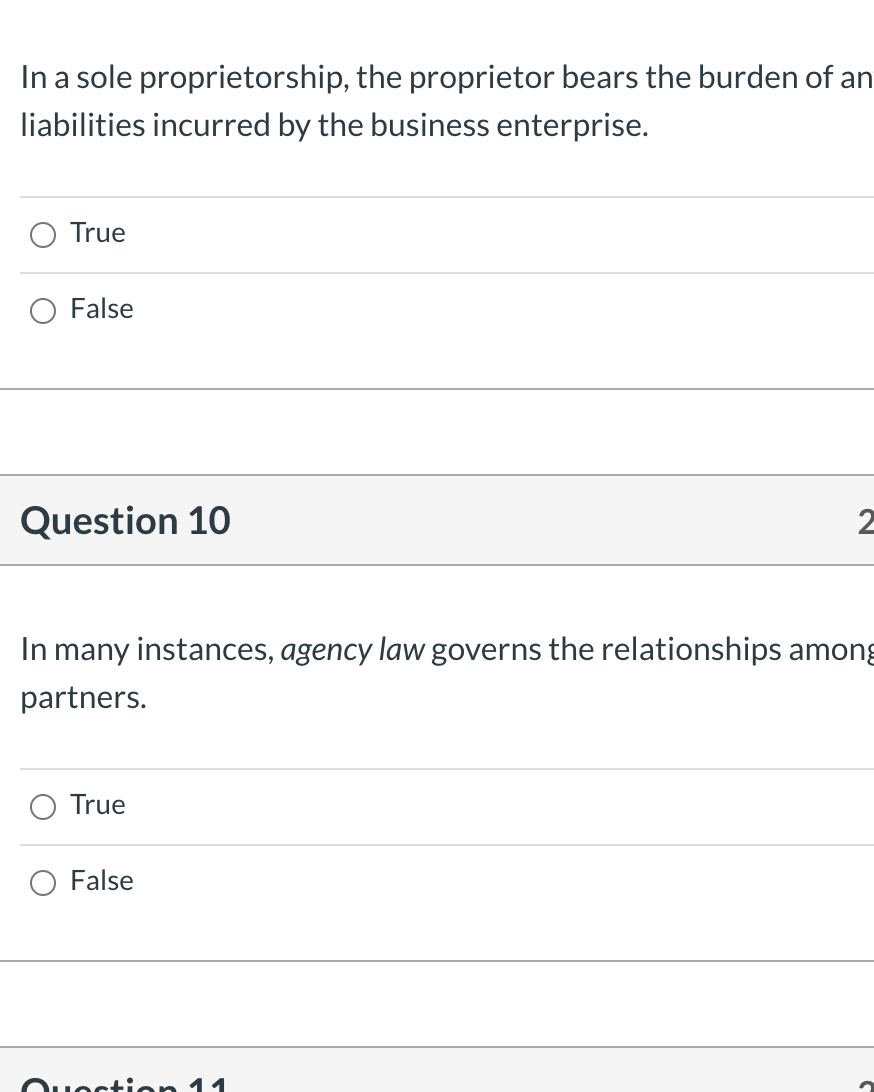Screen dimensions: 874x1092
Task: Click the "False" label text in Question 10
Action: (102, 880)
